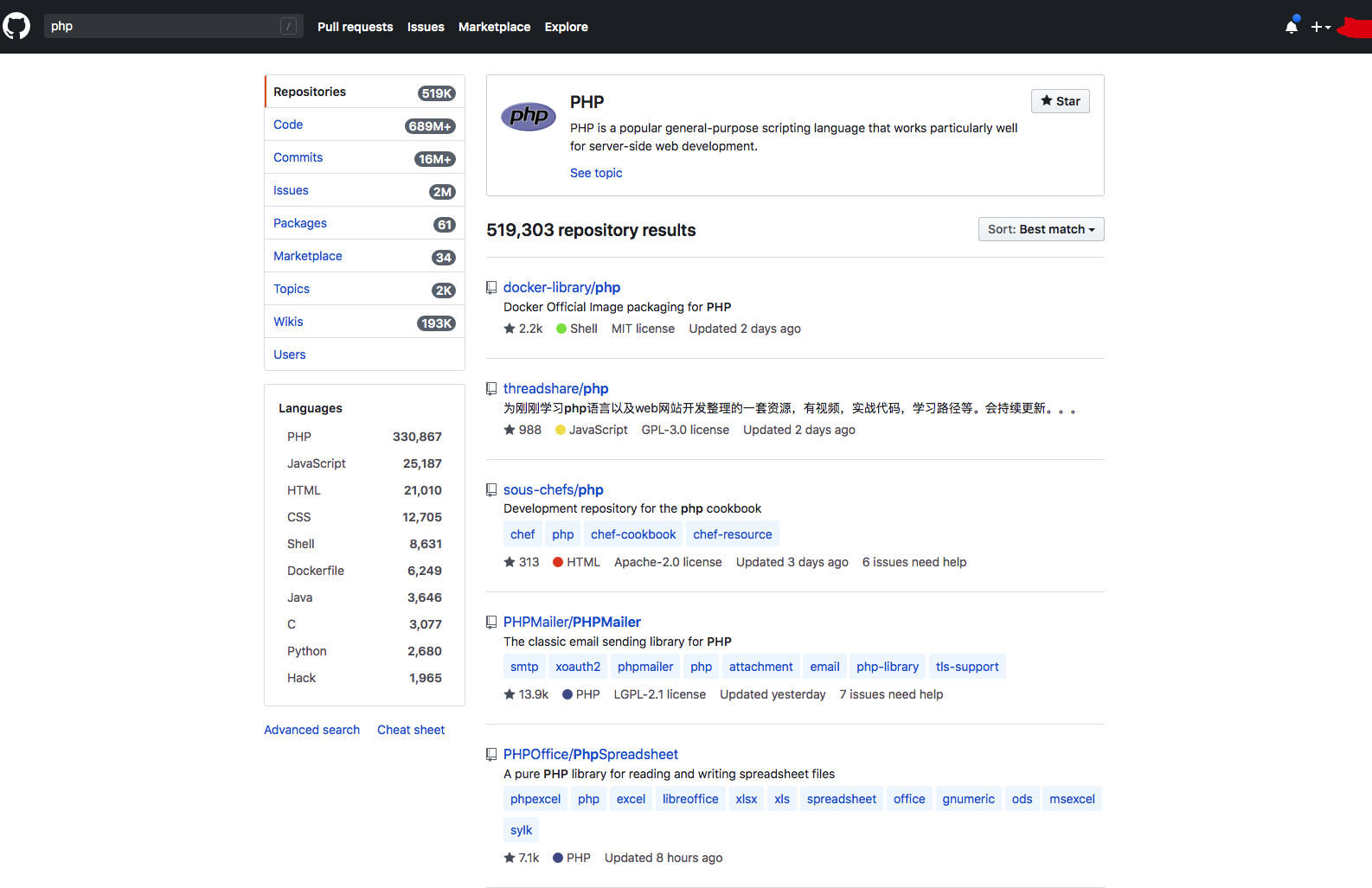The image size is (1372, 888).
Task: Filter results by Python language
Action: [x=364, y=651]
